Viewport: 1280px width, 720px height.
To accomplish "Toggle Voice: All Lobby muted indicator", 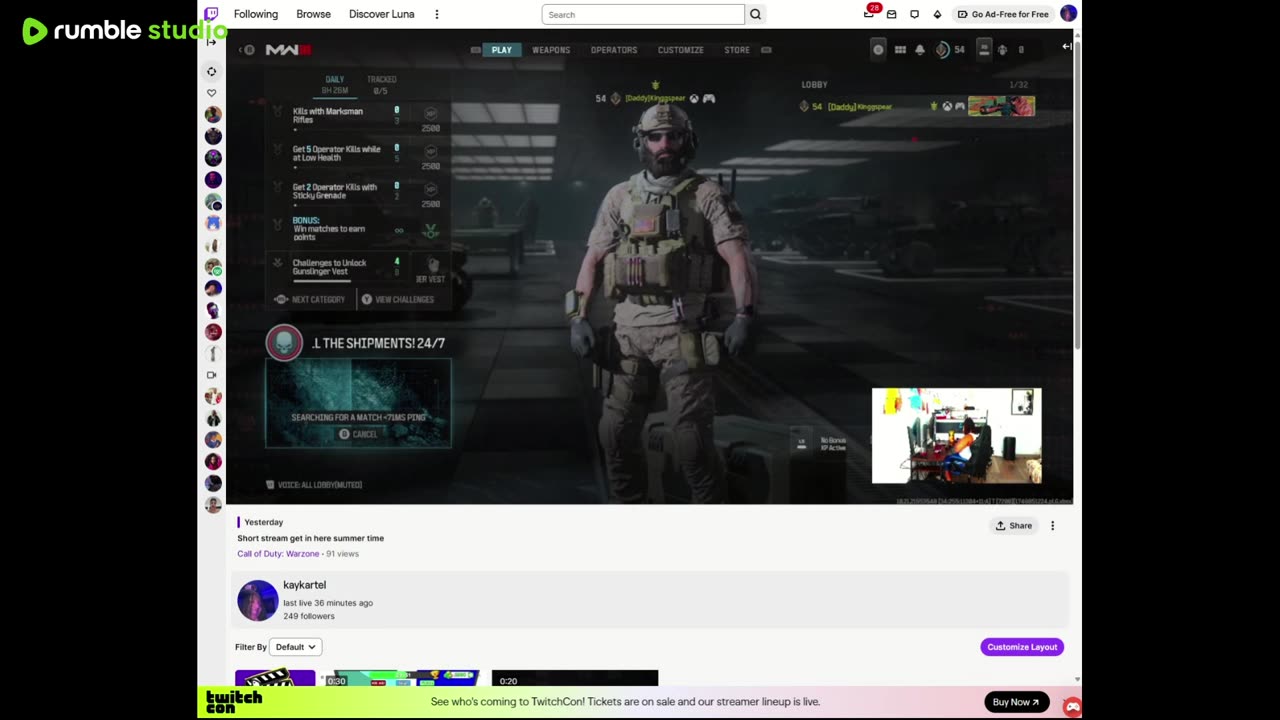I will [314, 485].
